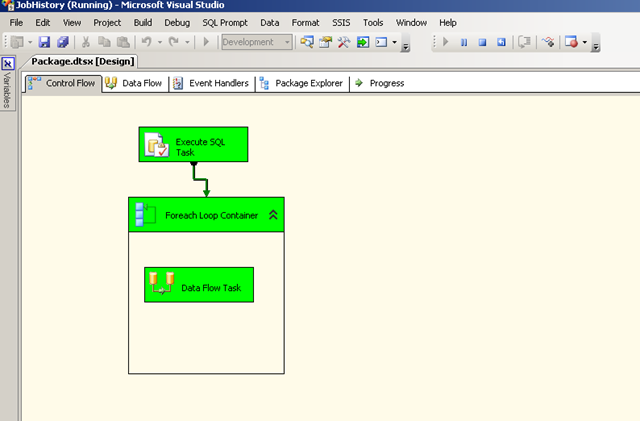The width and height of the screenshot is (640, 421).
Task: Open the Format menu
Action: 305,23
